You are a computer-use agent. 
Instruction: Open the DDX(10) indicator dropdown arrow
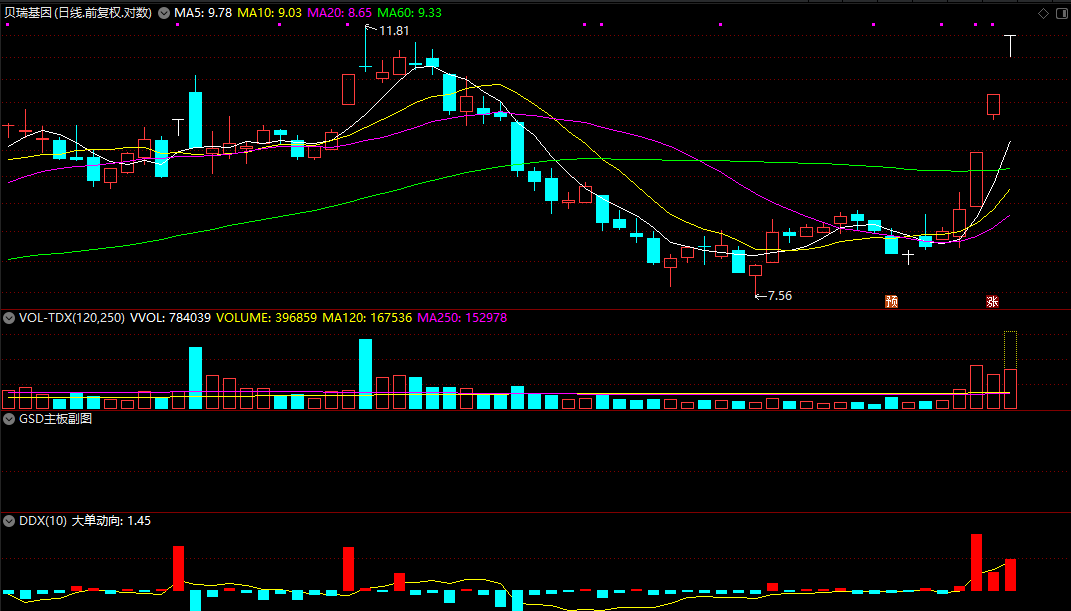pos(9,521)
